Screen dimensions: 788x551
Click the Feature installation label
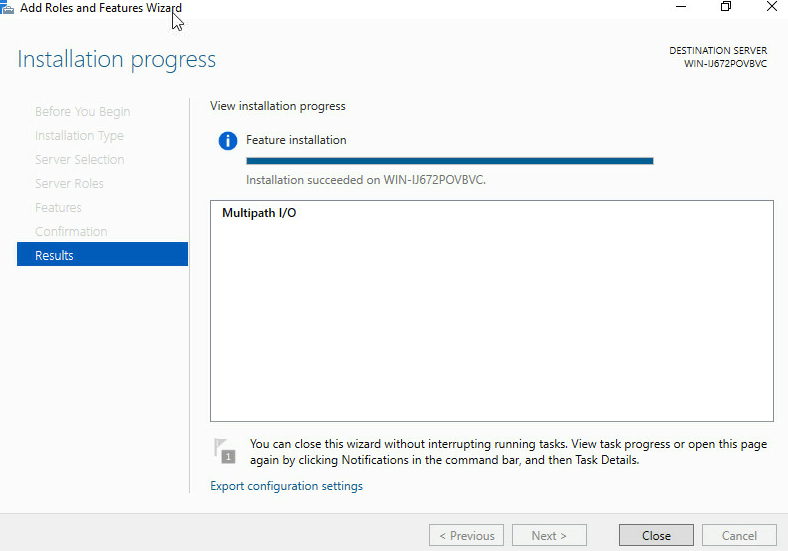[296, 140]
